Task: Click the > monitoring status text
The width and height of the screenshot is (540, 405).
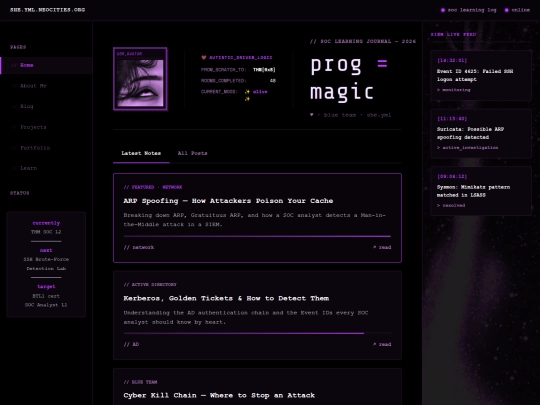Action: tap(454, 90)
